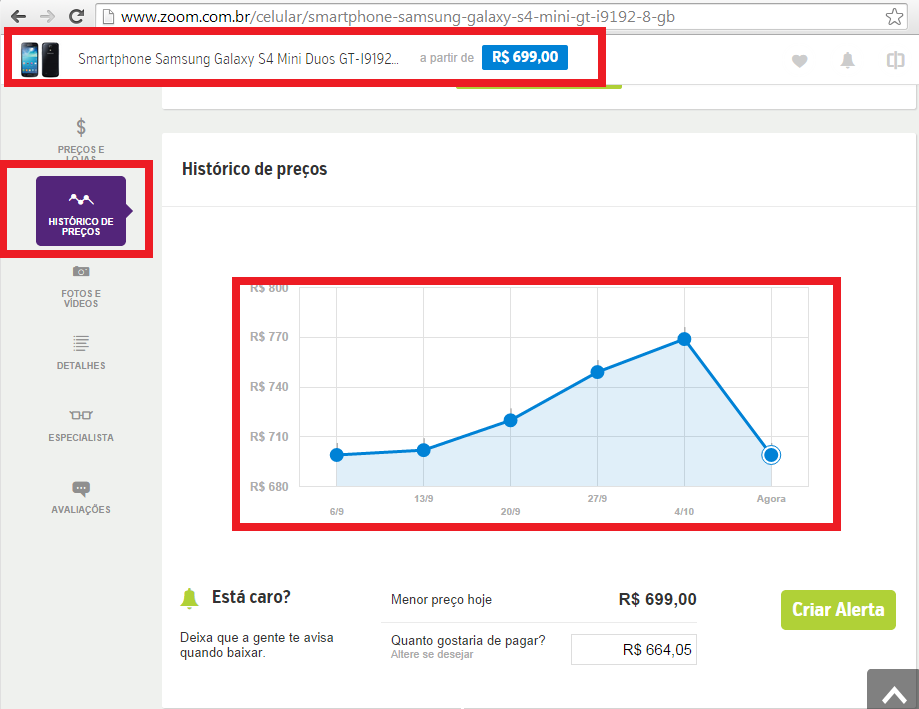The image size is (919, 709).
Task: Click the 6/9 data point on chart
Action: click(x=336, y=455)
